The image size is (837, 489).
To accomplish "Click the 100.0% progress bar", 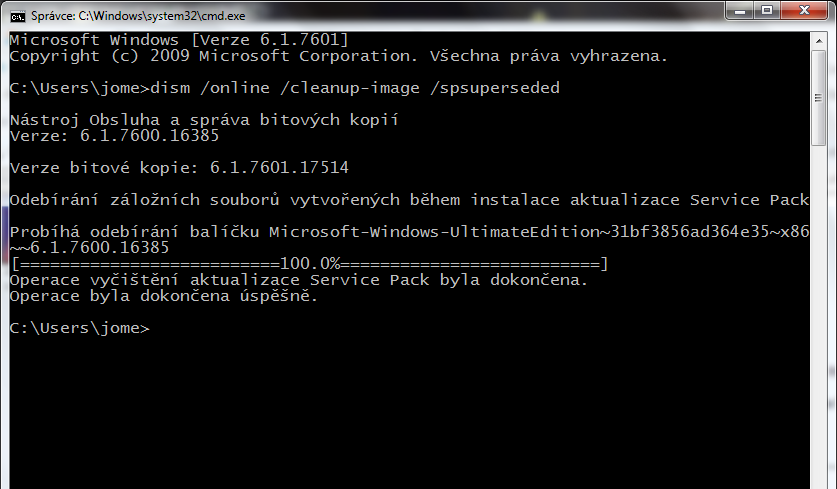I will (x=310, y=264).
